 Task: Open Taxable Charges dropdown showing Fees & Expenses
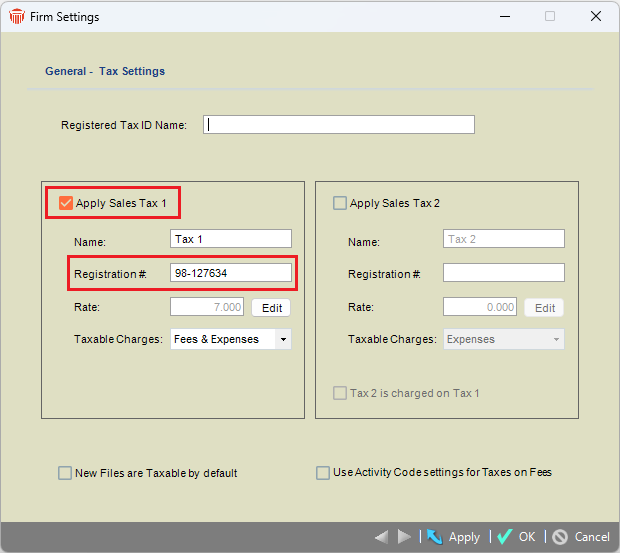(x=231, y=339)
